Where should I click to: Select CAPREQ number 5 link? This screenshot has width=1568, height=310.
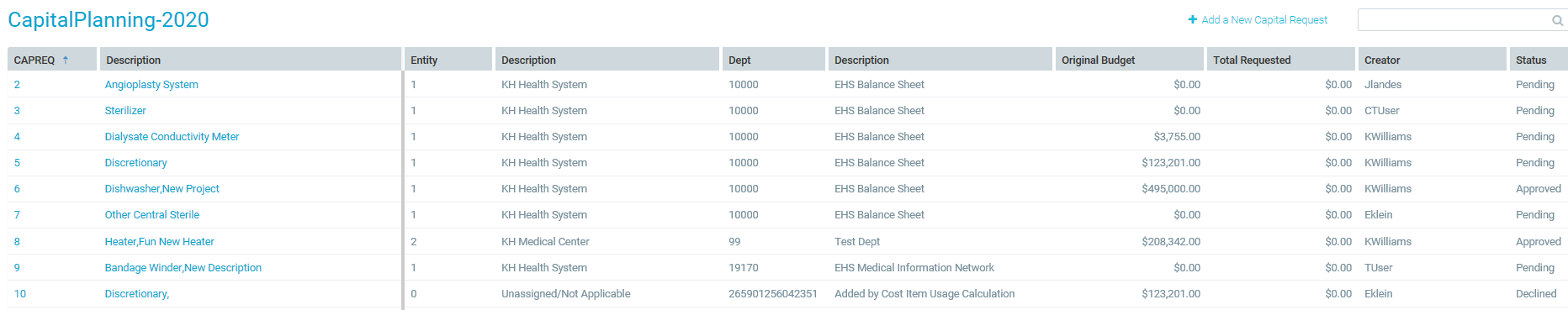(x=17, y=162)
